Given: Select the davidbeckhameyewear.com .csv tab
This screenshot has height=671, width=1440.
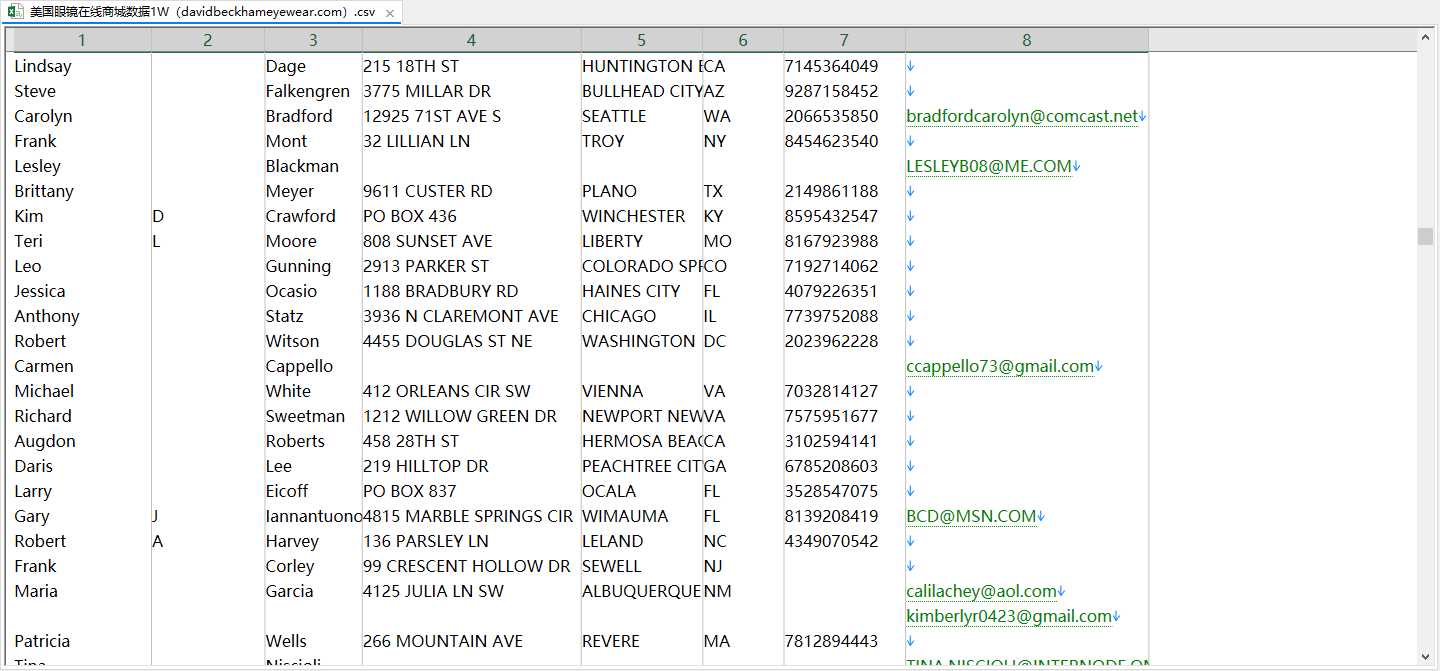Looking at the screenshot, I should tap(201, 12).
